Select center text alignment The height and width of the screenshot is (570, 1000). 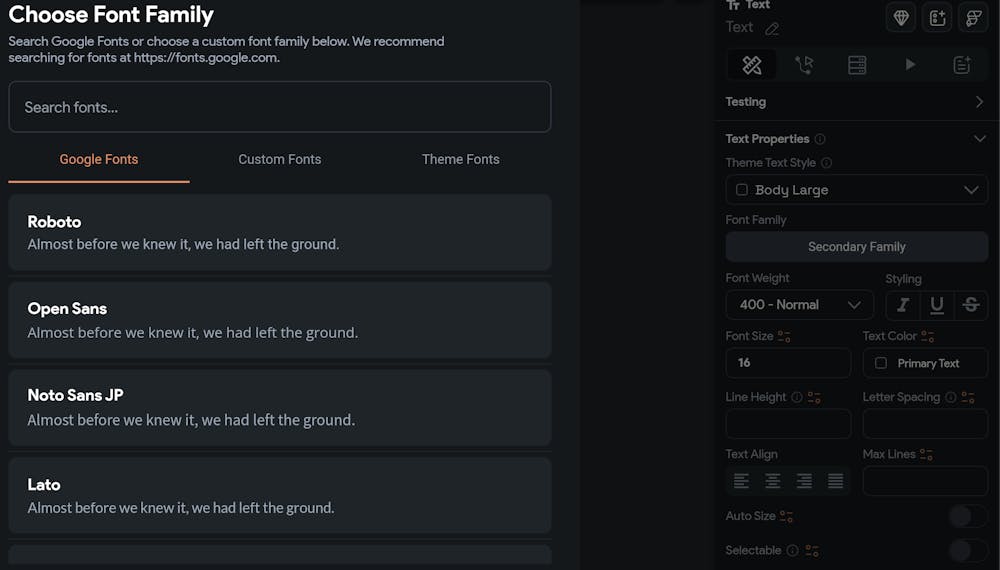pos(773,481)
